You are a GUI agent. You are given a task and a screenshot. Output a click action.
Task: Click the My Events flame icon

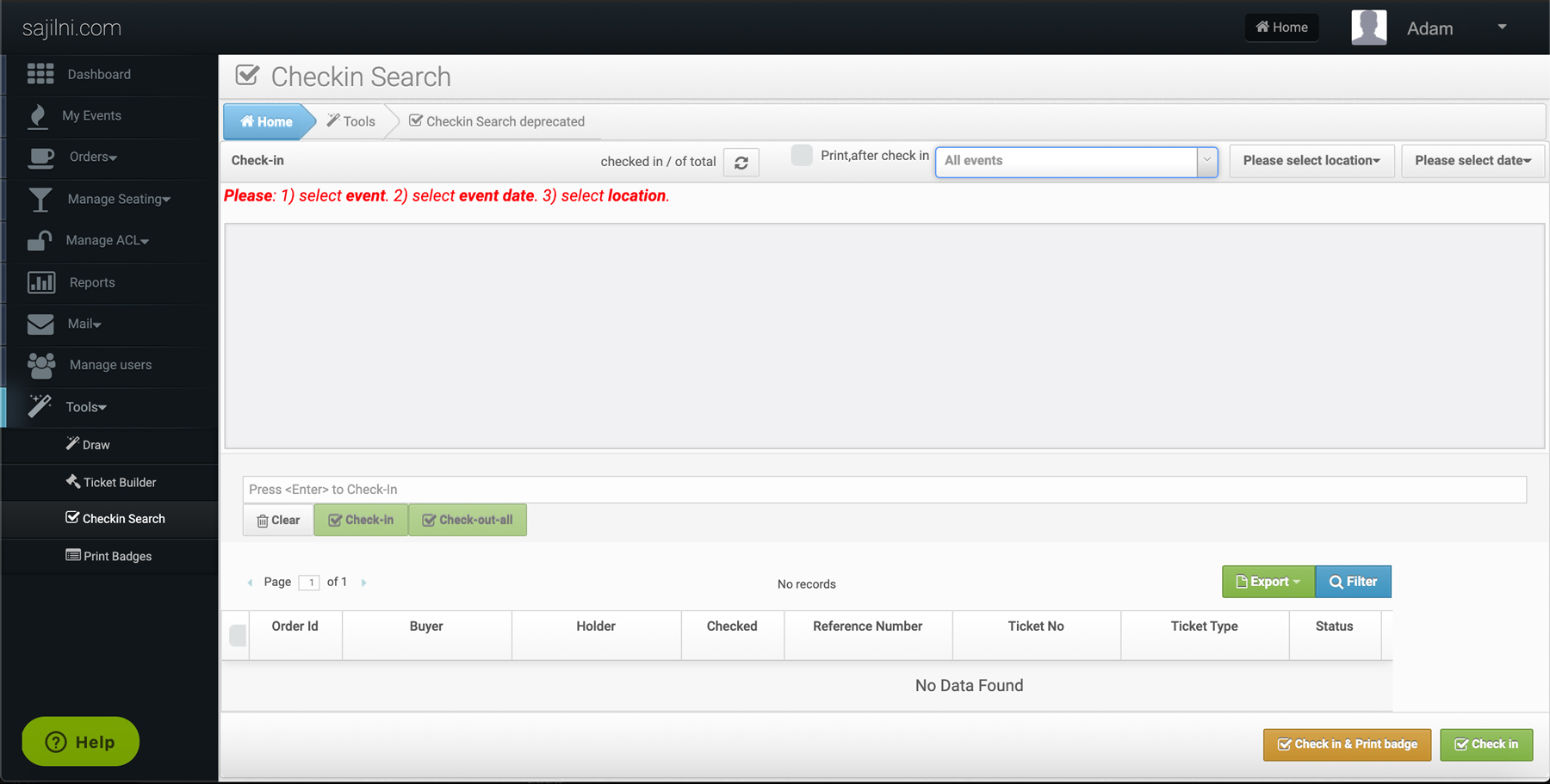38,116
